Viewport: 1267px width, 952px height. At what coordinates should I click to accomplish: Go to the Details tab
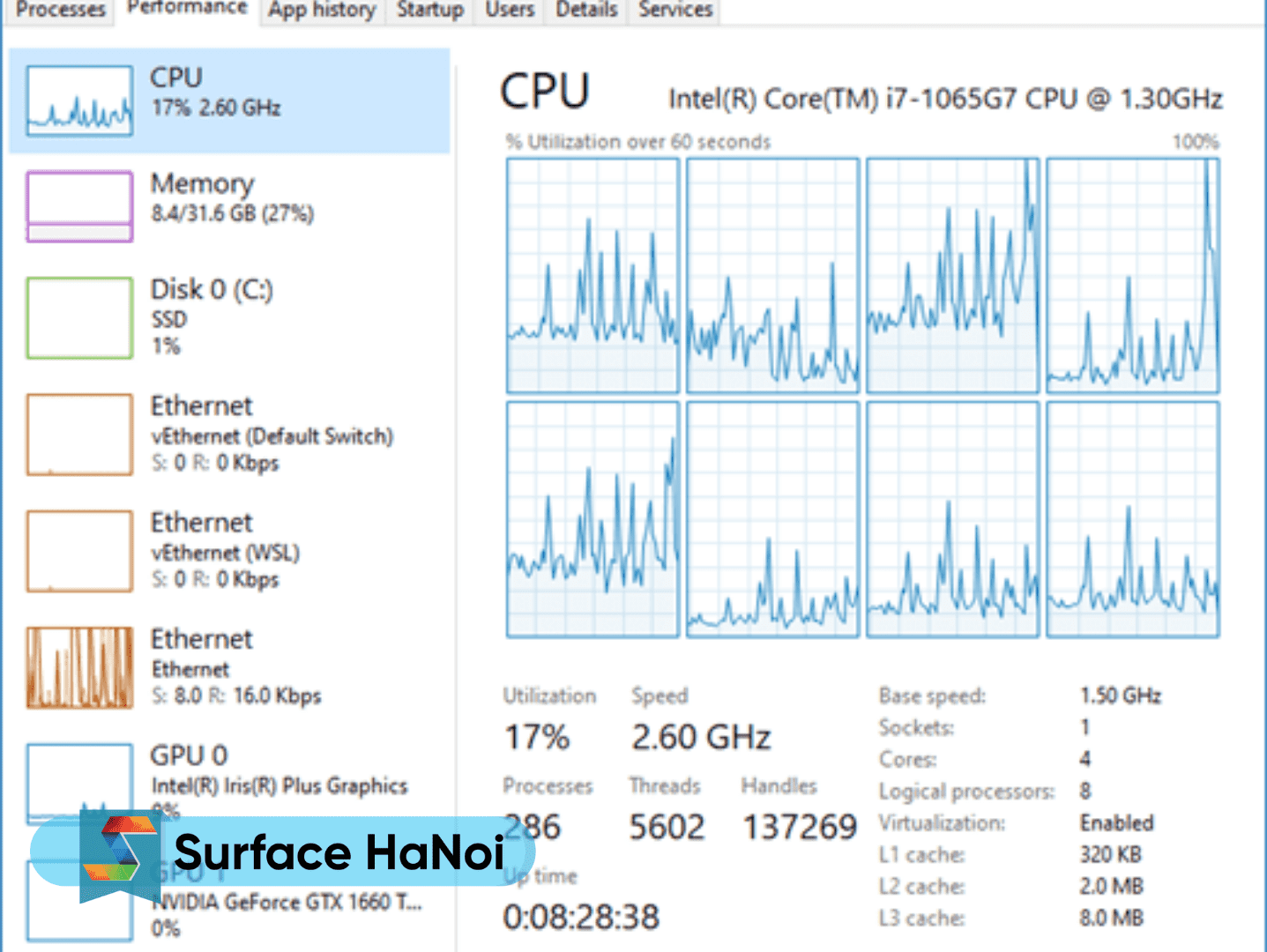(x=586, y=10)
